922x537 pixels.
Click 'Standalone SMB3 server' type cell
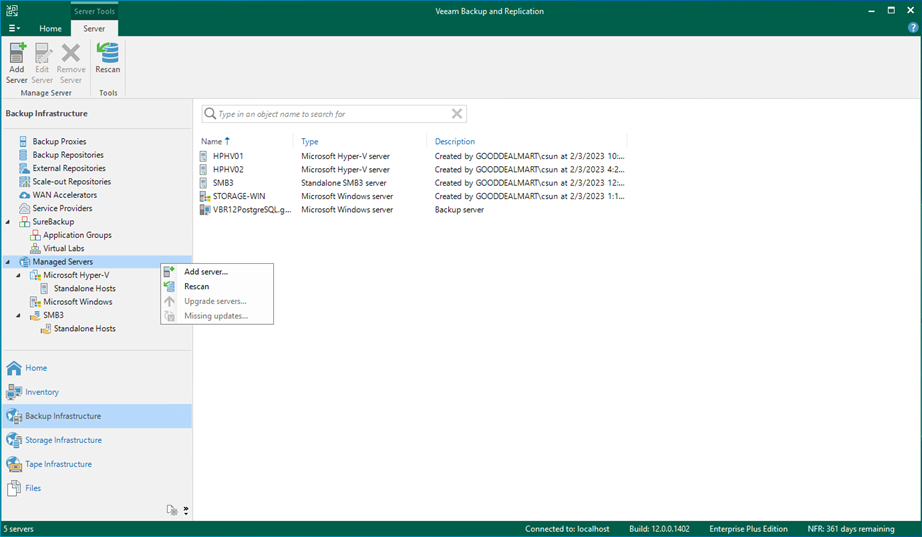click(x=344, y=183)
